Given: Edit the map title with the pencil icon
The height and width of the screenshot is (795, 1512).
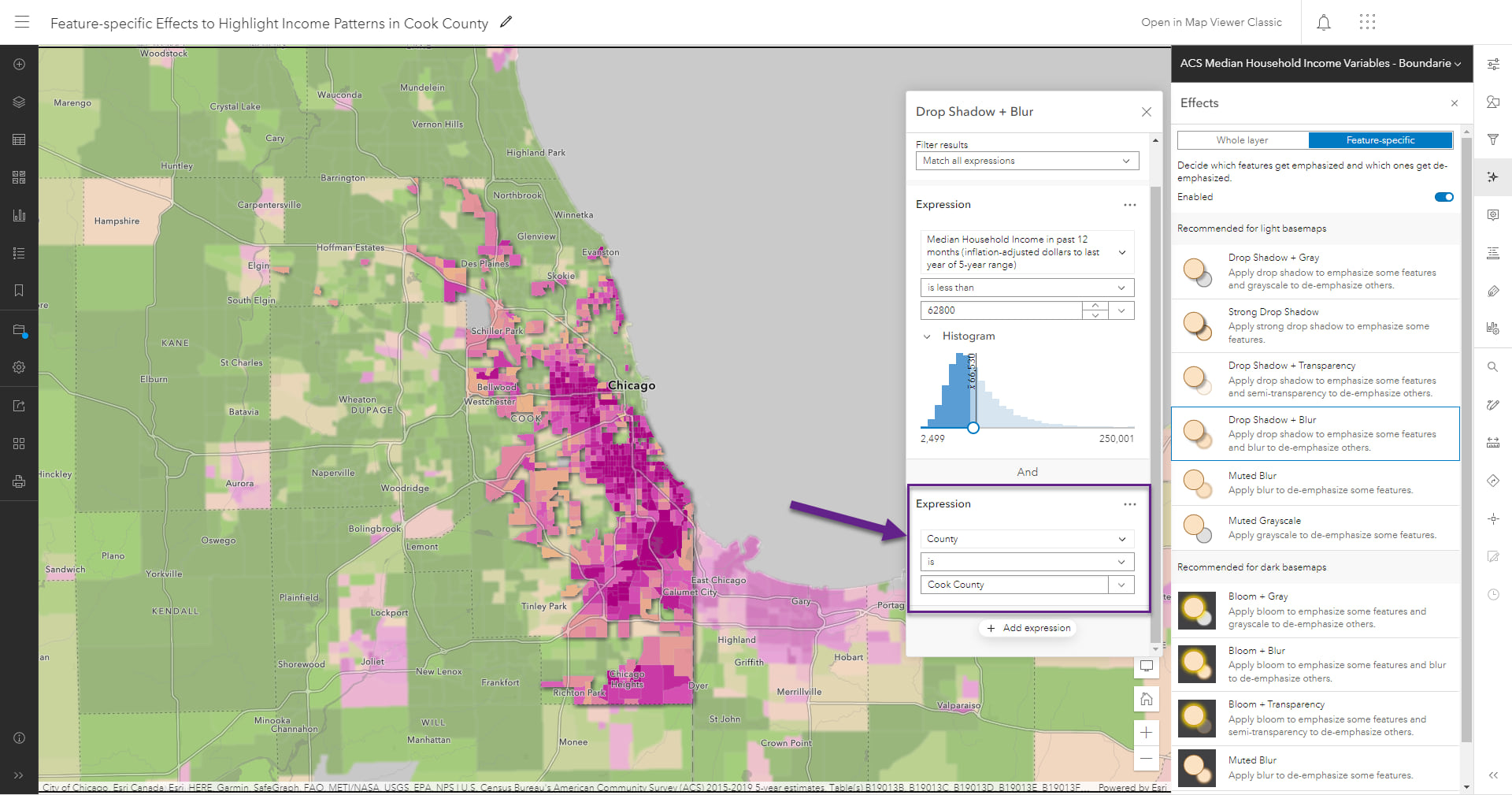Looking at the screenshot, I should click(506, 22).
